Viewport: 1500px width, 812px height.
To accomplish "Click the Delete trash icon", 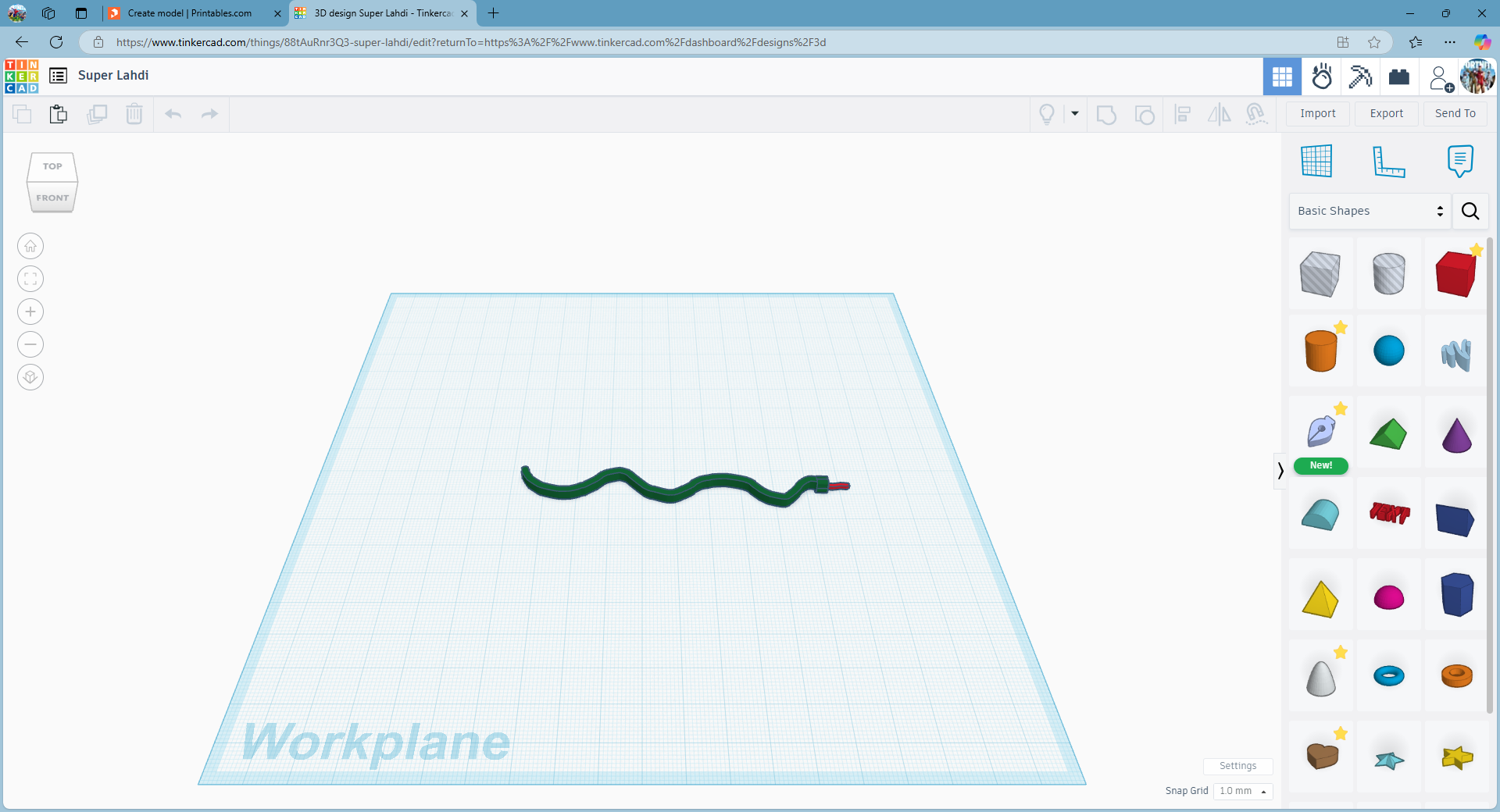I will pos(134,114).
